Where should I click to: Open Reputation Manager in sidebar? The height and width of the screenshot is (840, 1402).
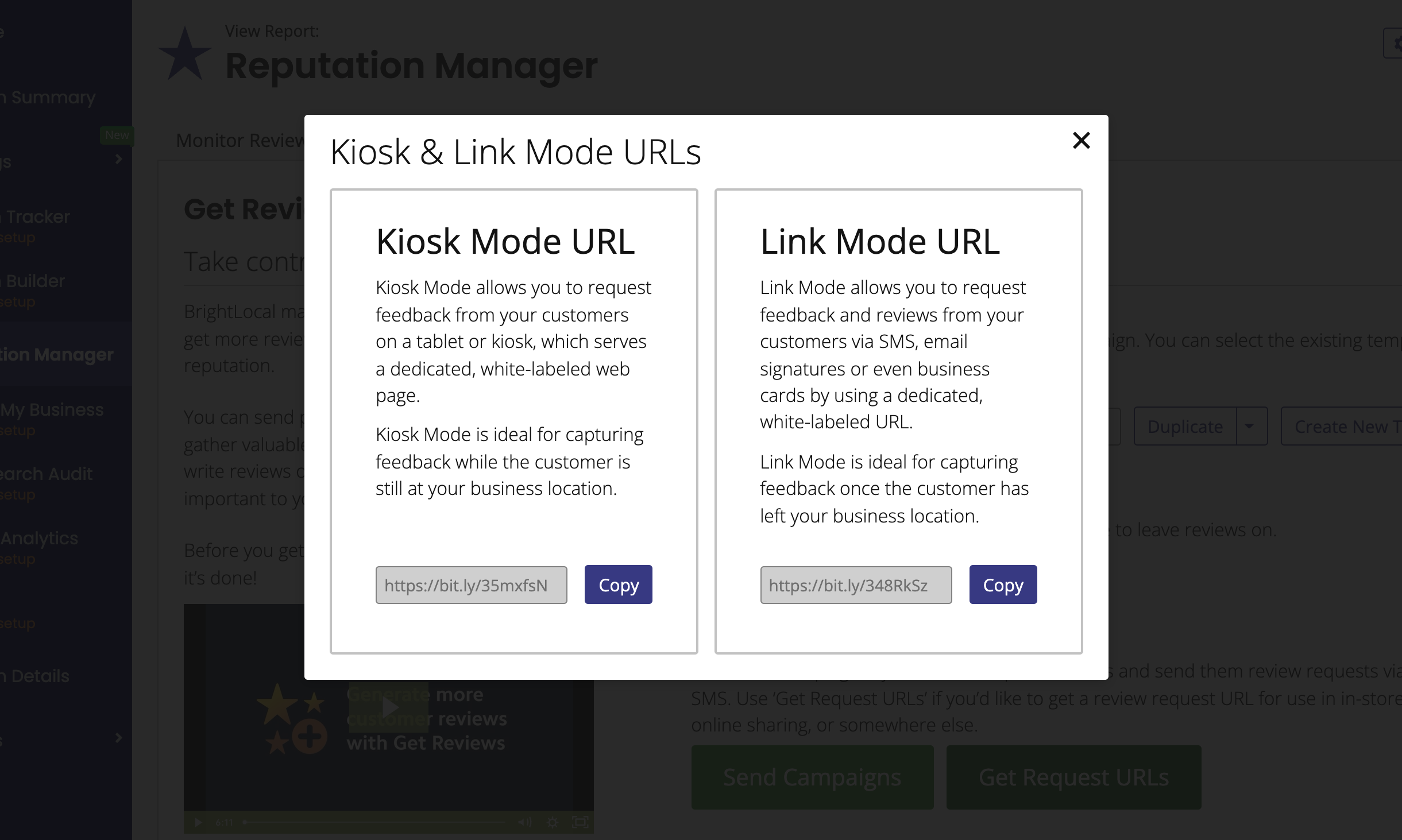point(57,355)
